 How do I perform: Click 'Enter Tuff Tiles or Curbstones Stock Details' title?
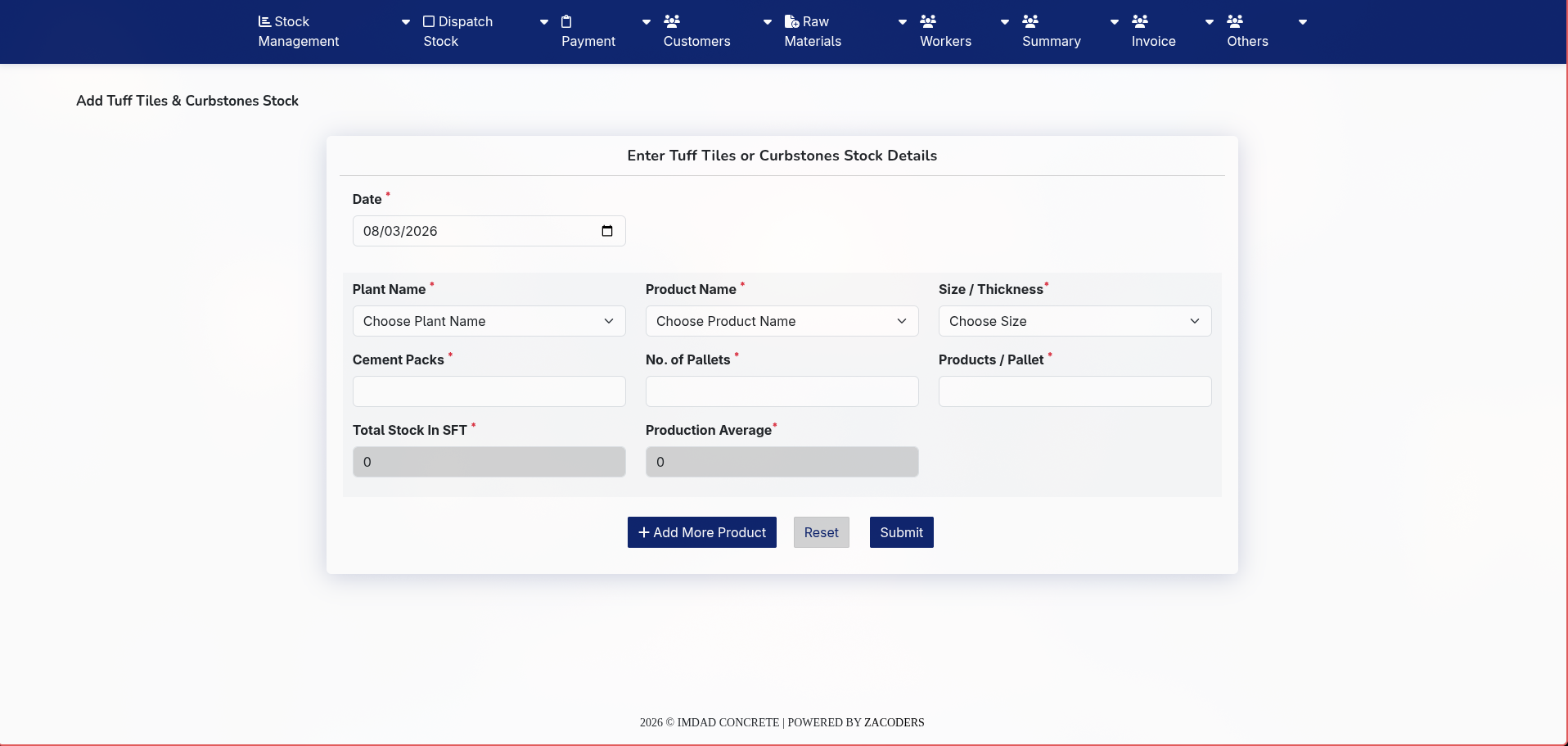pyautogui.click(x=782, y=156)
